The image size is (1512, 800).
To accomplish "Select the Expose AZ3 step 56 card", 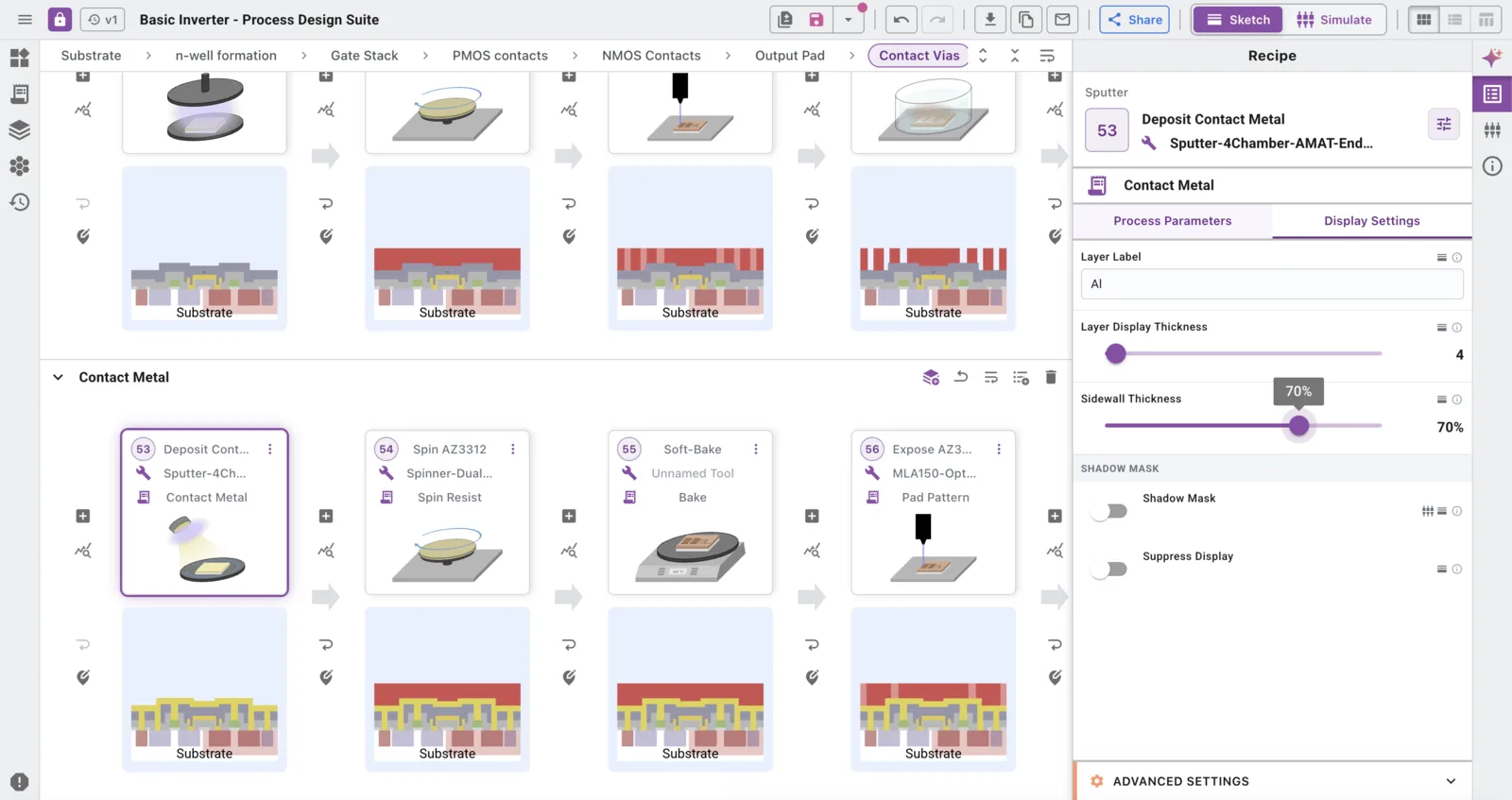I will tap(934, 513).
